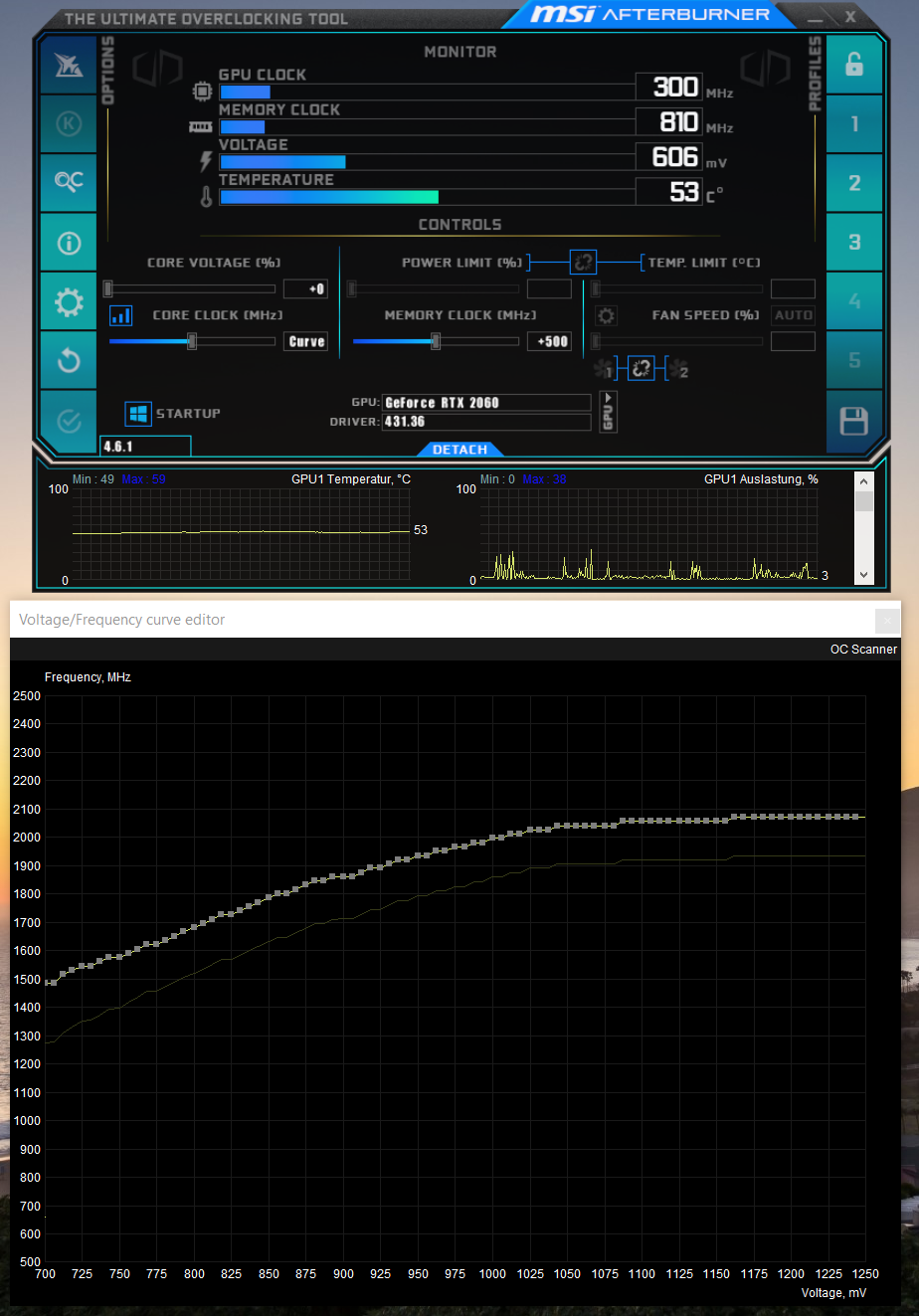This screenshot has width=919, height=1316.
Task: Launch Kombustor stress test icon
Action: click(69, 123)
